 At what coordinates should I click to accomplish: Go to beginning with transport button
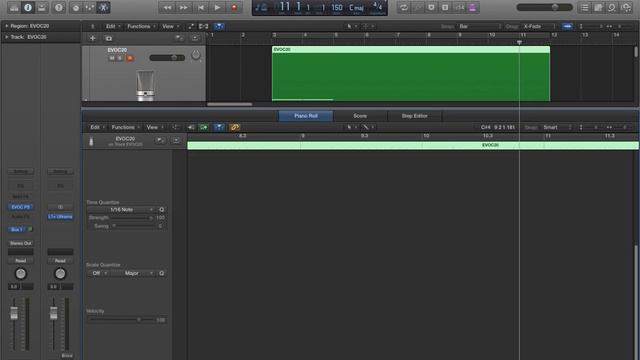(x=200, y=7)
